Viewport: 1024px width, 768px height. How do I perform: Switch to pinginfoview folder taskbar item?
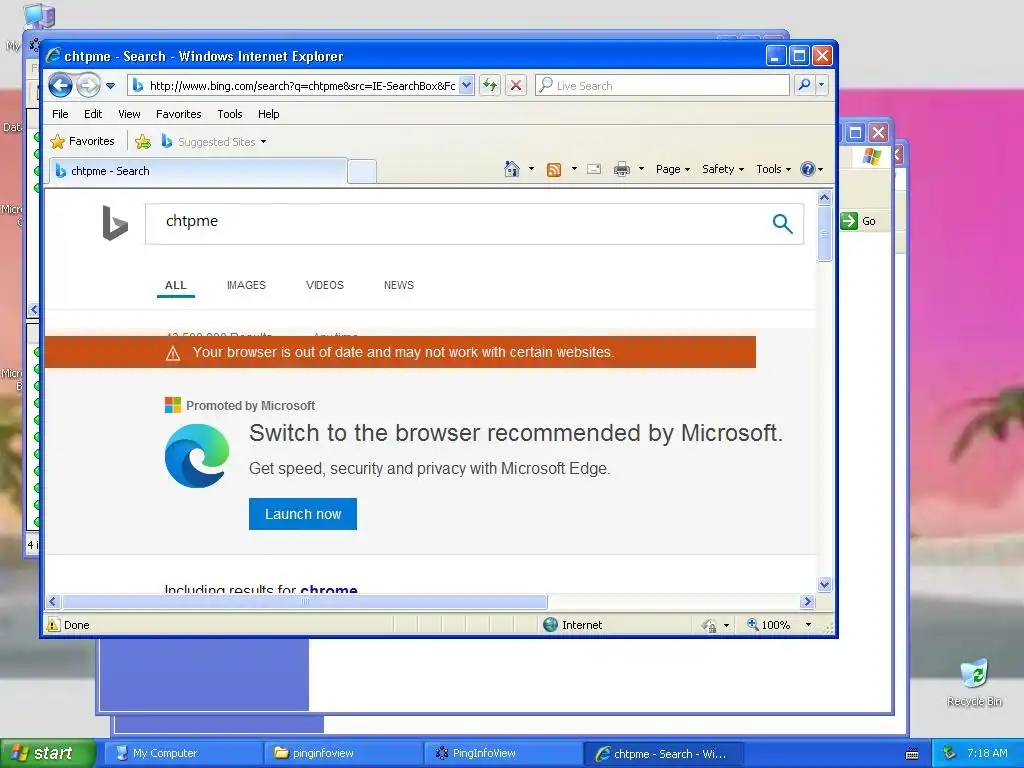(x=344, y=754)
